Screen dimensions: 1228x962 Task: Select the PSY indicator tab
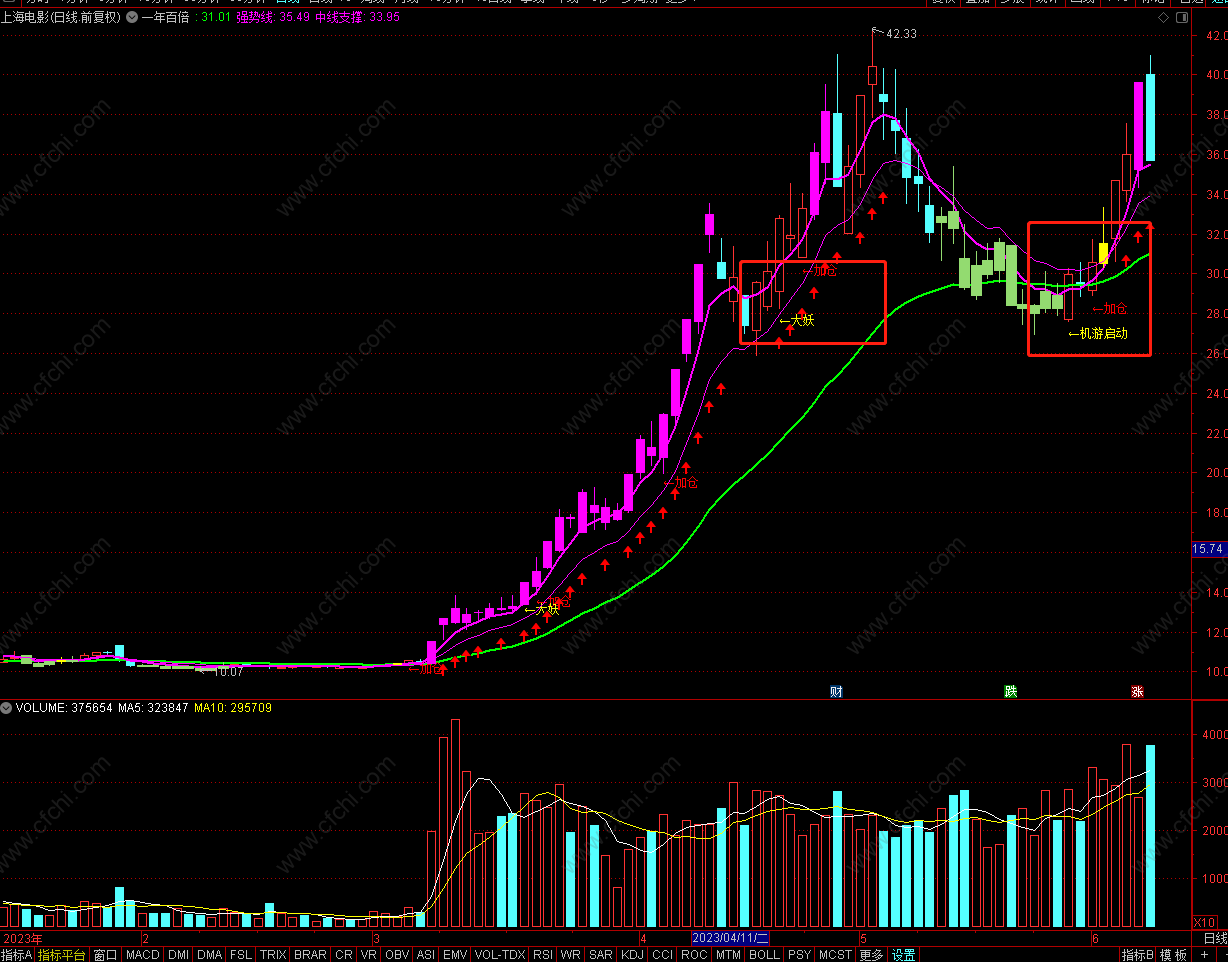coord(799,955)
